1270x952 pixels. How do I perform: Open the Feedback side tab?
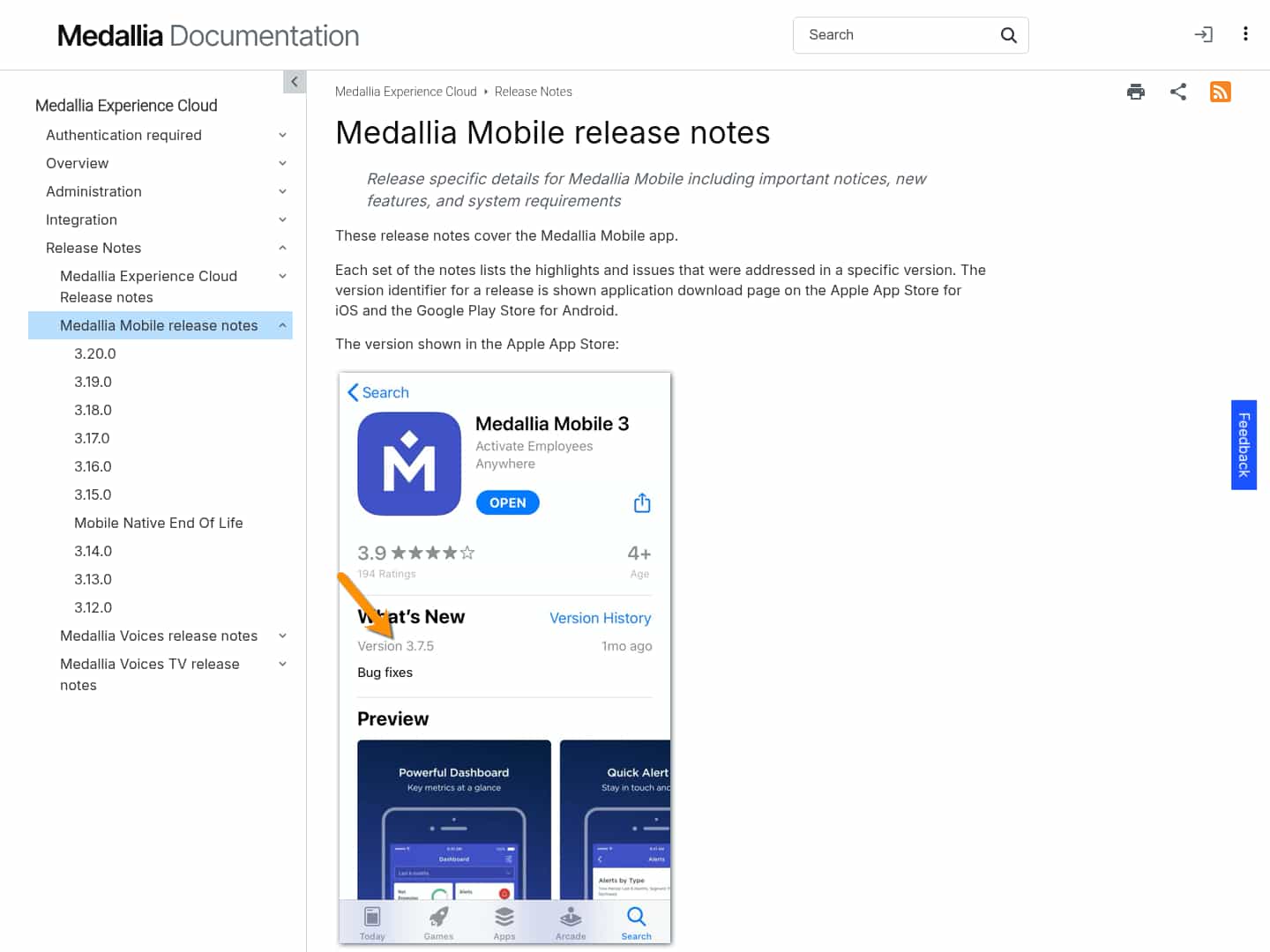tap(1244, 445)
